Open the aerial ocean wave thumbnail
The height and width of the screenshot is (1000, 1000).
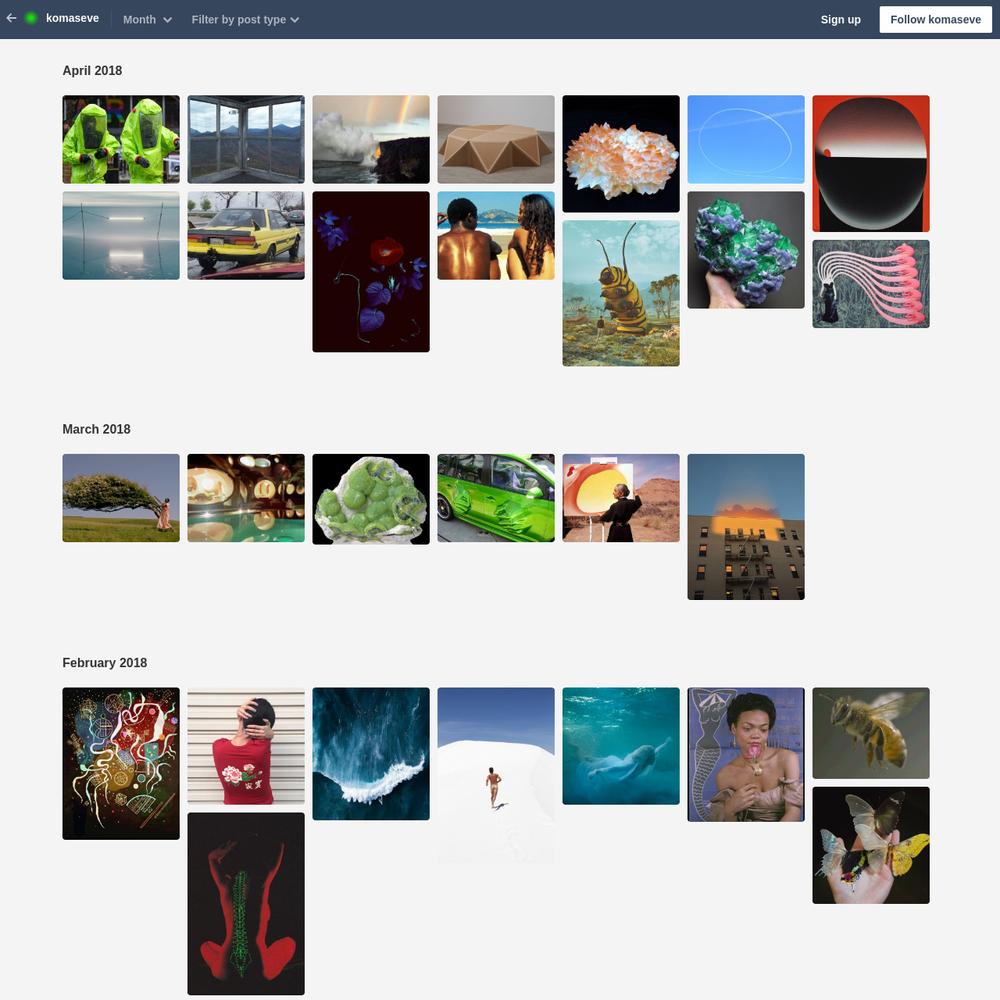click(371, 754)
